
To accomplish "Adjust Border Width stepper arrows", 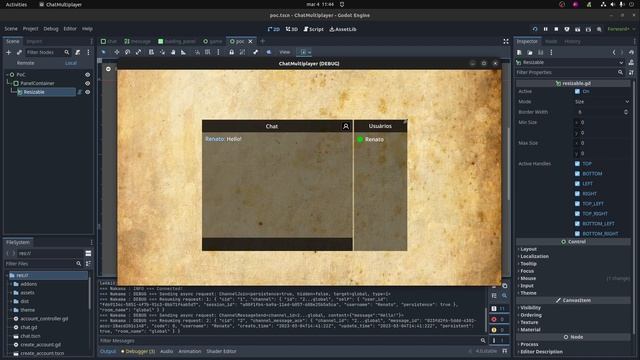I will pos(626,112).
